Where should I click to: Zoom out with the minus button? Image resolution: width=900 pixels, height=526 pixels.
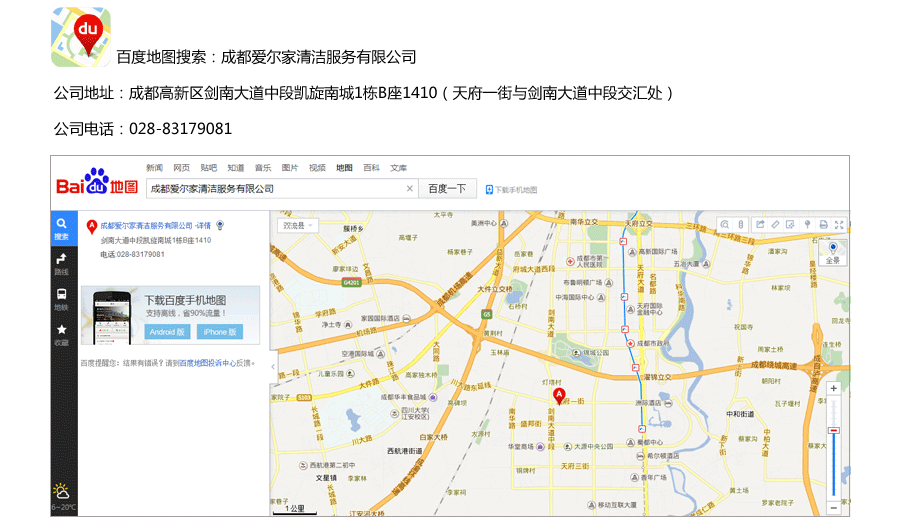click(x=833, y=508)
